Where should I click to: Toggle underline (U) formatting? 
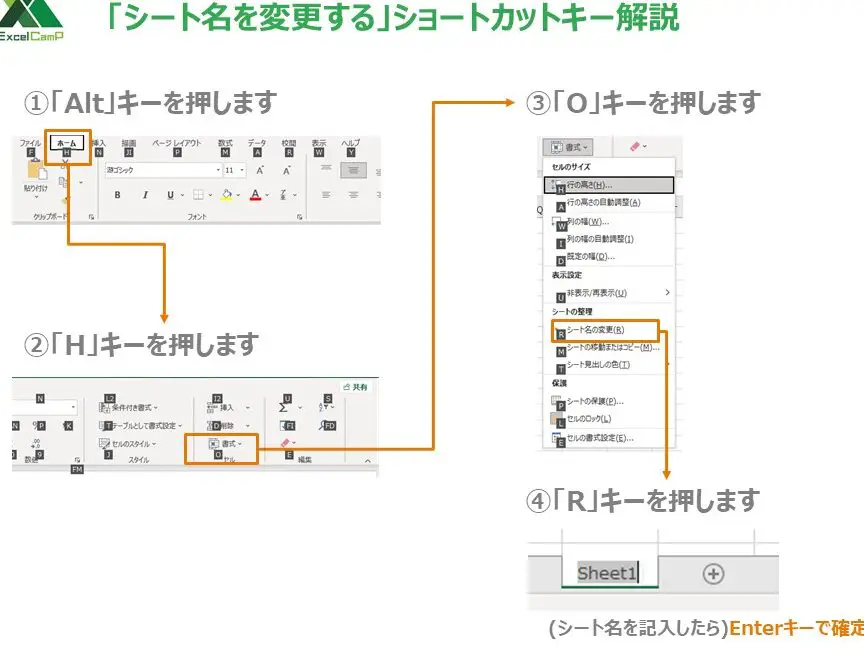click(170, 195)
